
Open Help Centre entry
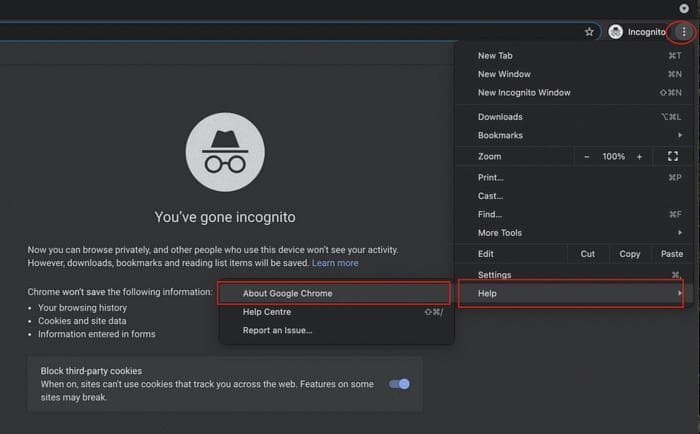tap(337, 312)
